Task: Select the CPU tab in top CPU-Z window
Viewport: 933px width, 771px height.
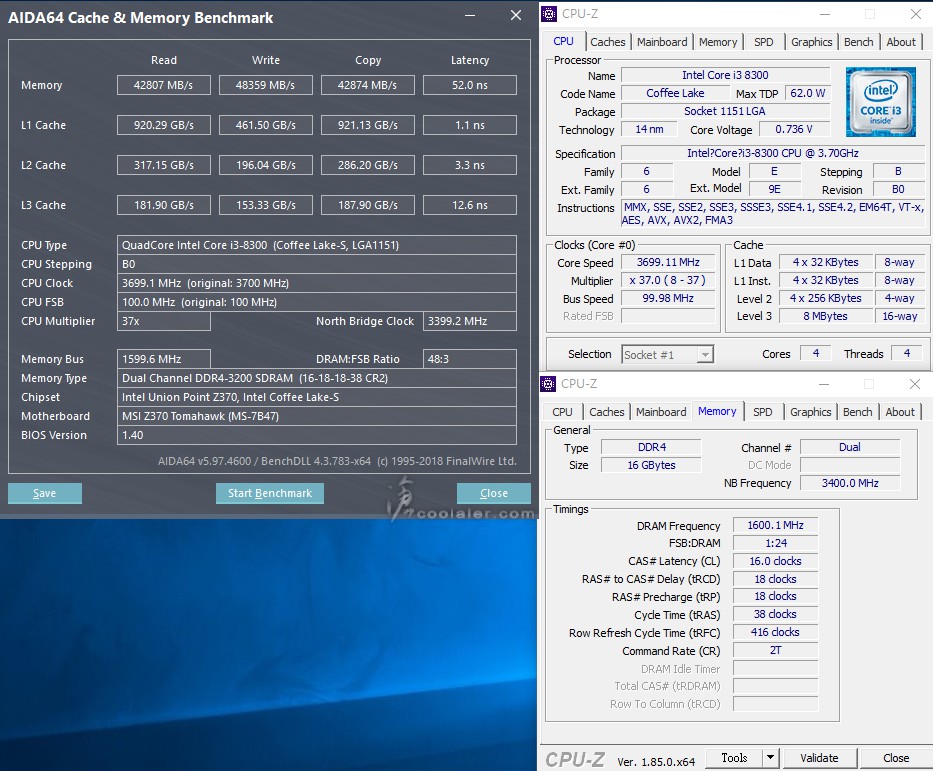Action: coord(563,41)
